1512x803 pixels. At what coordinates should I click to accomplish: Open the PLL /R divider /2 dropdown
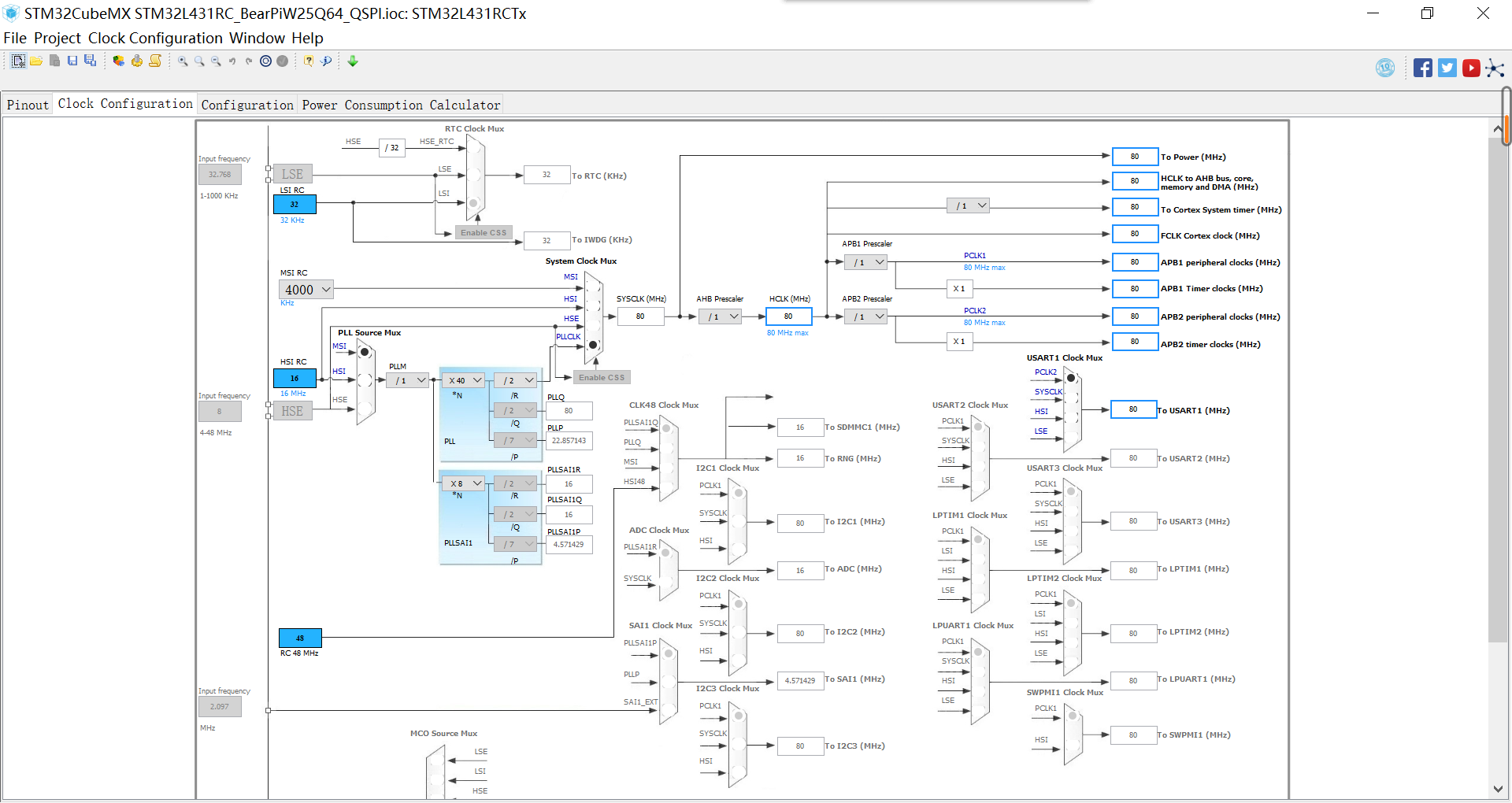[516, 380]
